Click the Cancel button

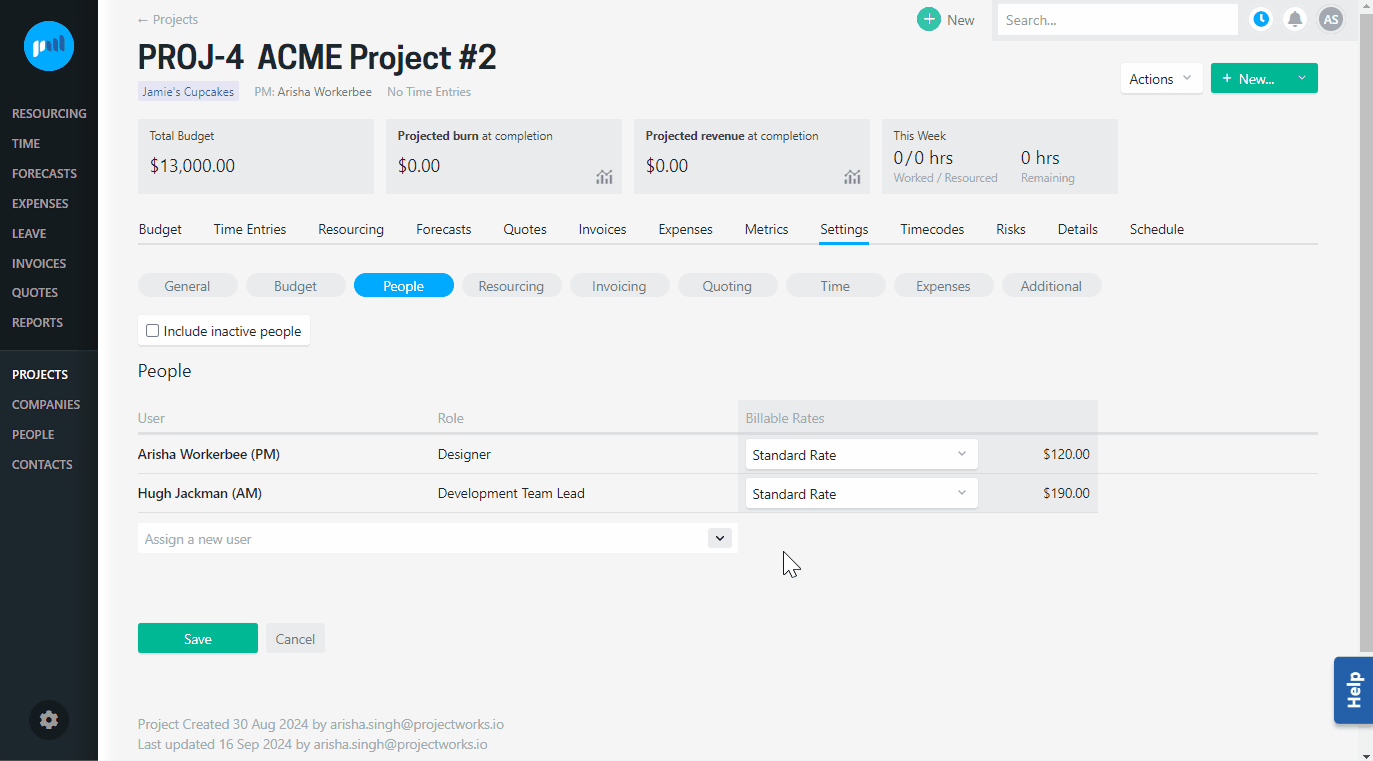[295, 639]
